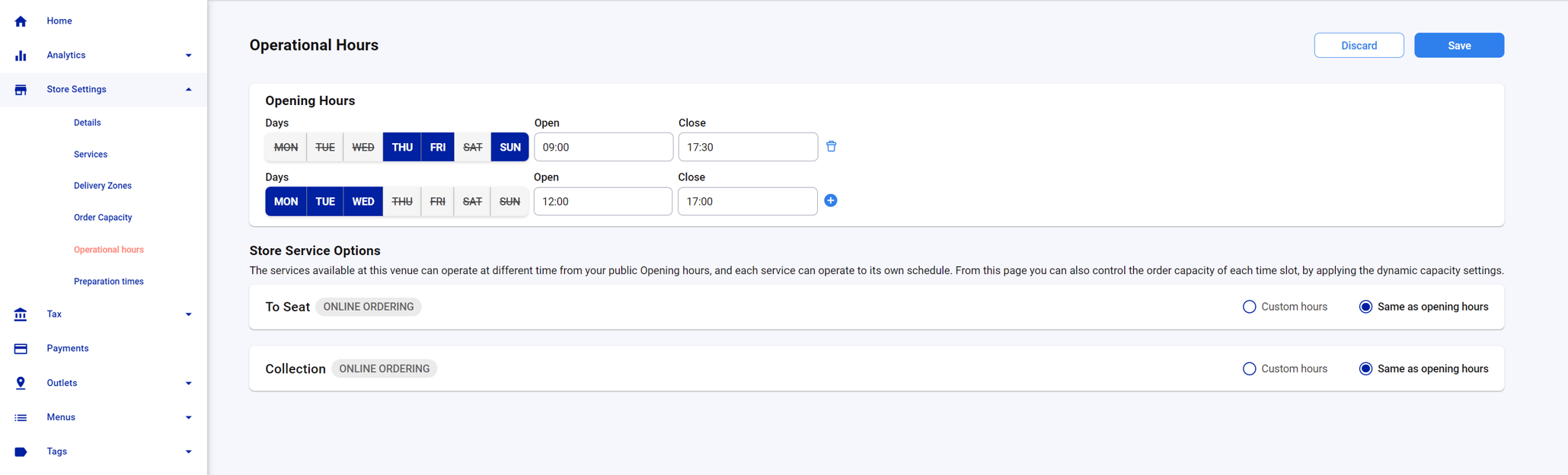Click the 09:00 Open time field

[x=603, y=147]
